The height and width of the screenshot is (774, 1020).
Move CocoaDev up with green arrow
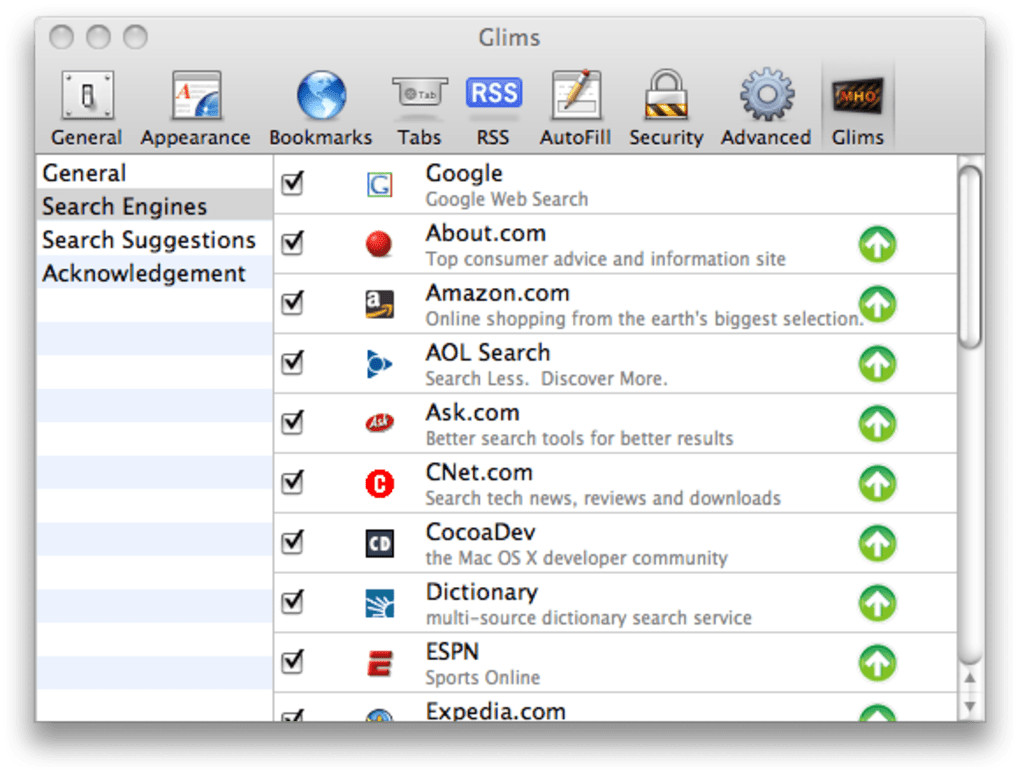click(x=878, y=543)
